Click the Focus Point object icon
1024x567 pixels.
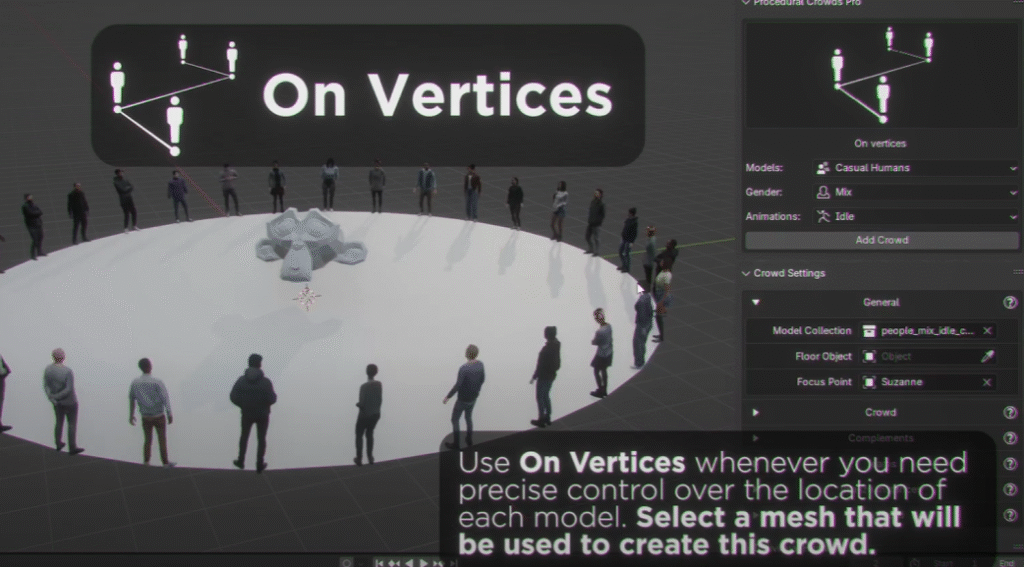[870, 382]
